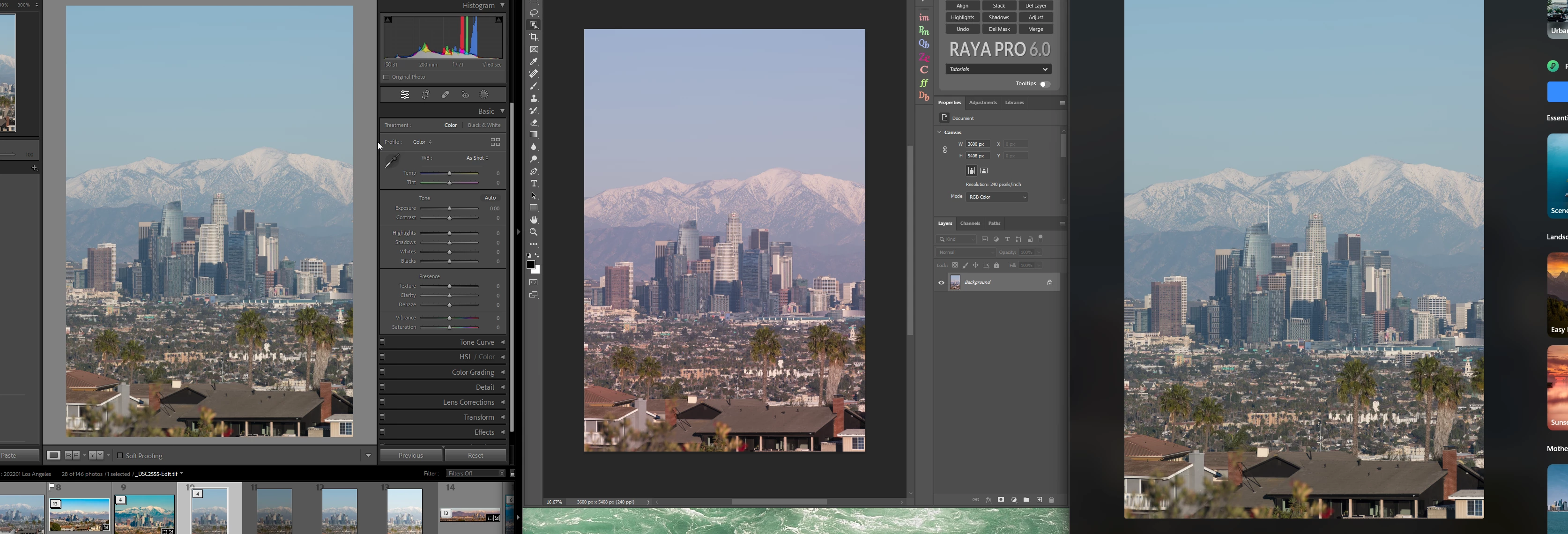This screenshot has height=534, width=1568.
Task: Select the Crop tool in Photoshop toolbar
Action: click(x=534, y=37)
